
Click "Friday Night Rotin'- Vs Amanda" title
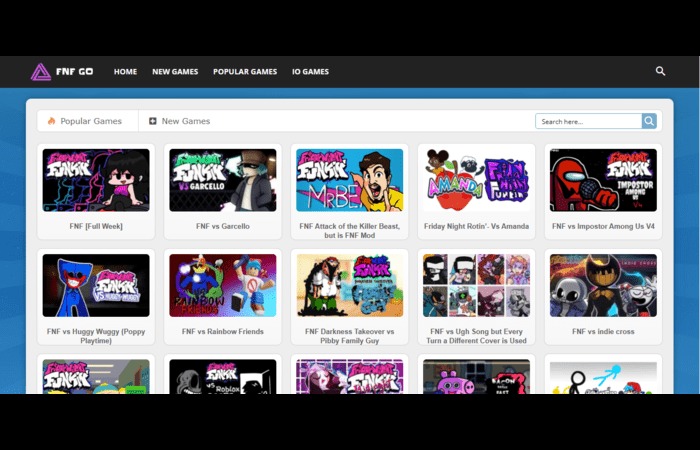476,226
